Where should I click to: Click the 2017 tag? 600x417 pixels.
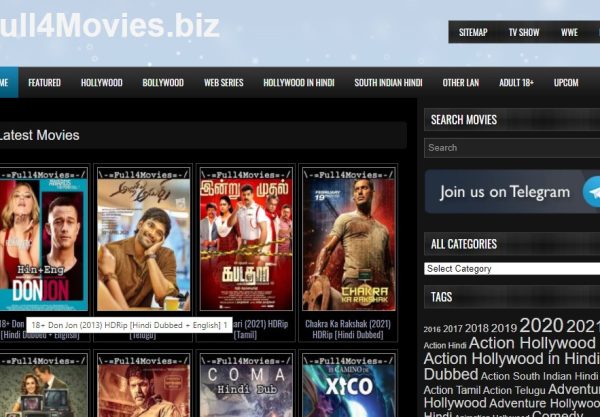pyautogui.click(x=453, y=329)
